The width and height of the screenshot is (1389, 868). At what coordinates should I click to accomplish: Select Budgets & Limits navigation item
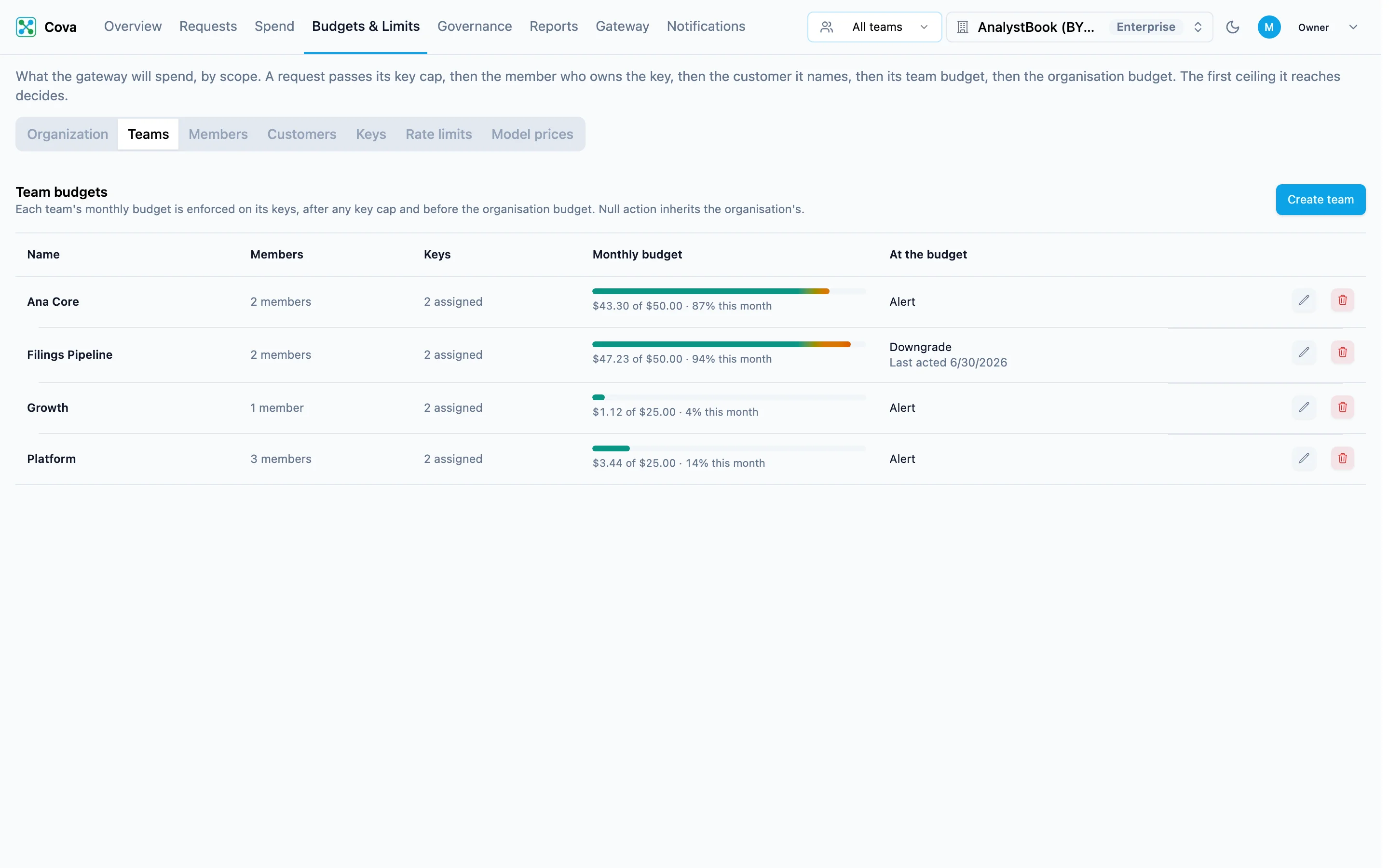click(366, 27)
